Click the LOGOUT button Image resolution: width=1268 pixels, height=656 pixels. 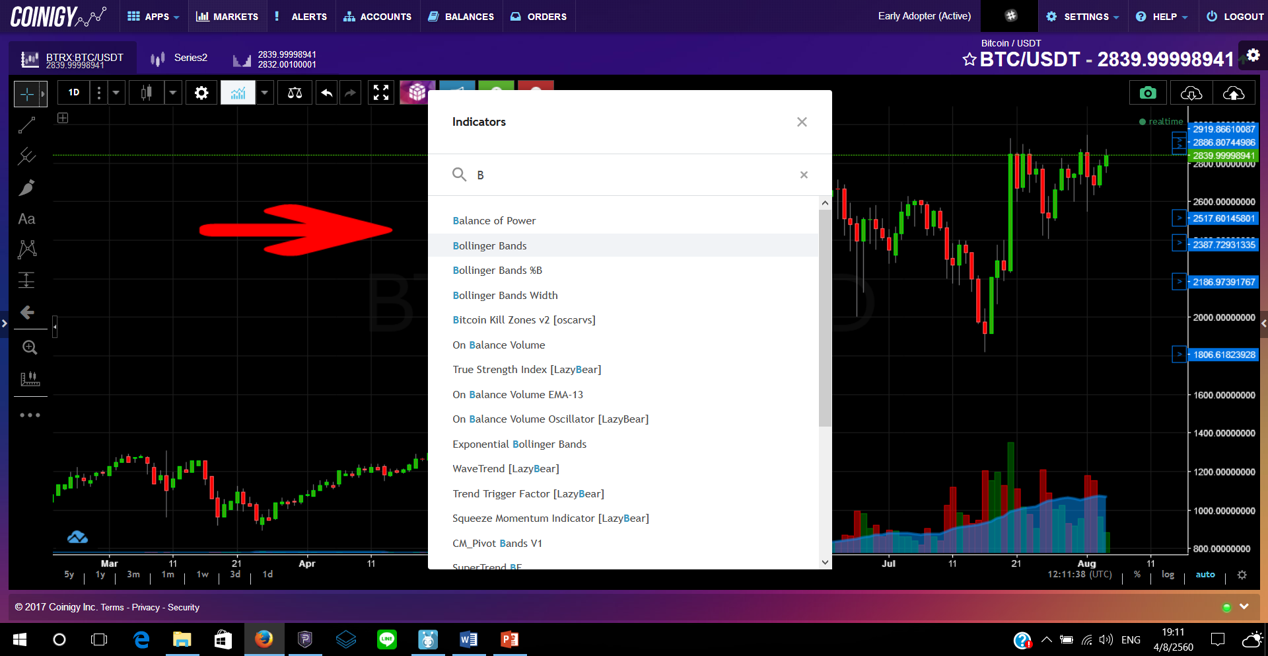1235,16
